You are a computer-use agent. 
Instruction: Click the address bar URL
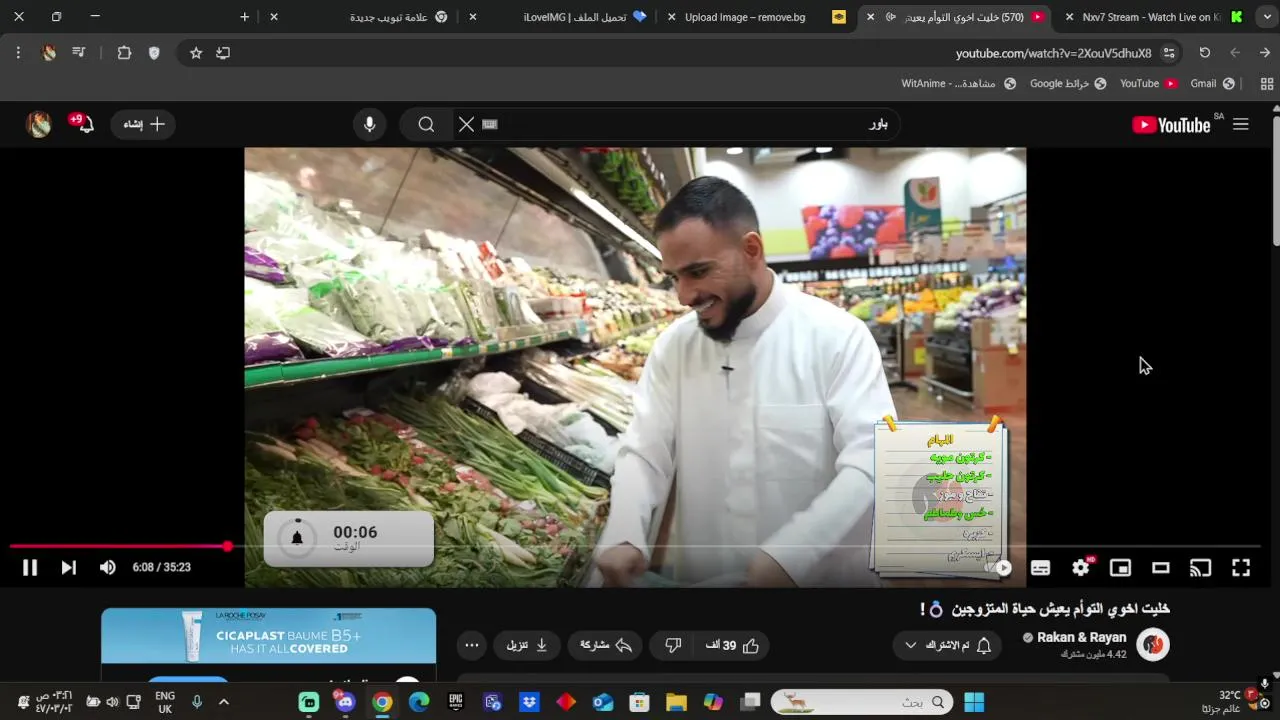[x=1053, y=53]
